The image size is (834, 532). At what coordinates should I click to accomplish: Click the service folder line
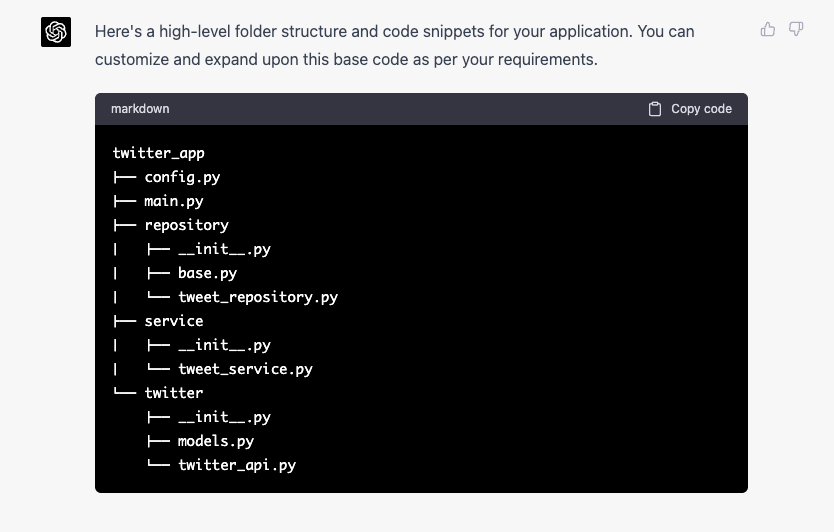(x=173, y=321)
